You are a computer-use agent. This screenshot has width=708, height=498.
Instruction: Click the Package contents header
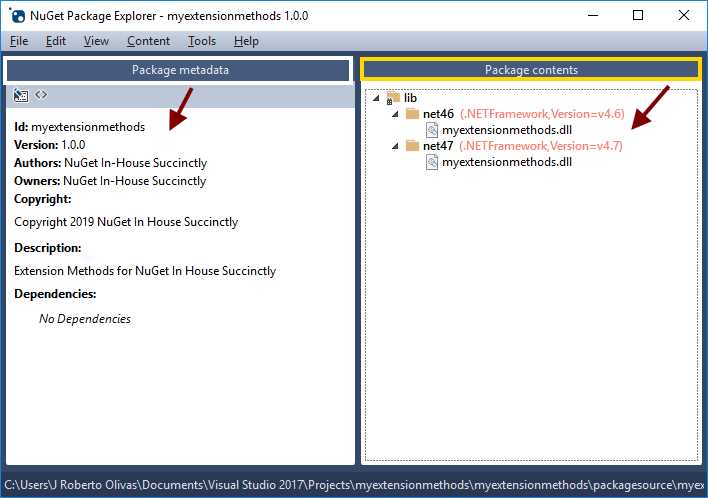[531, 70]
